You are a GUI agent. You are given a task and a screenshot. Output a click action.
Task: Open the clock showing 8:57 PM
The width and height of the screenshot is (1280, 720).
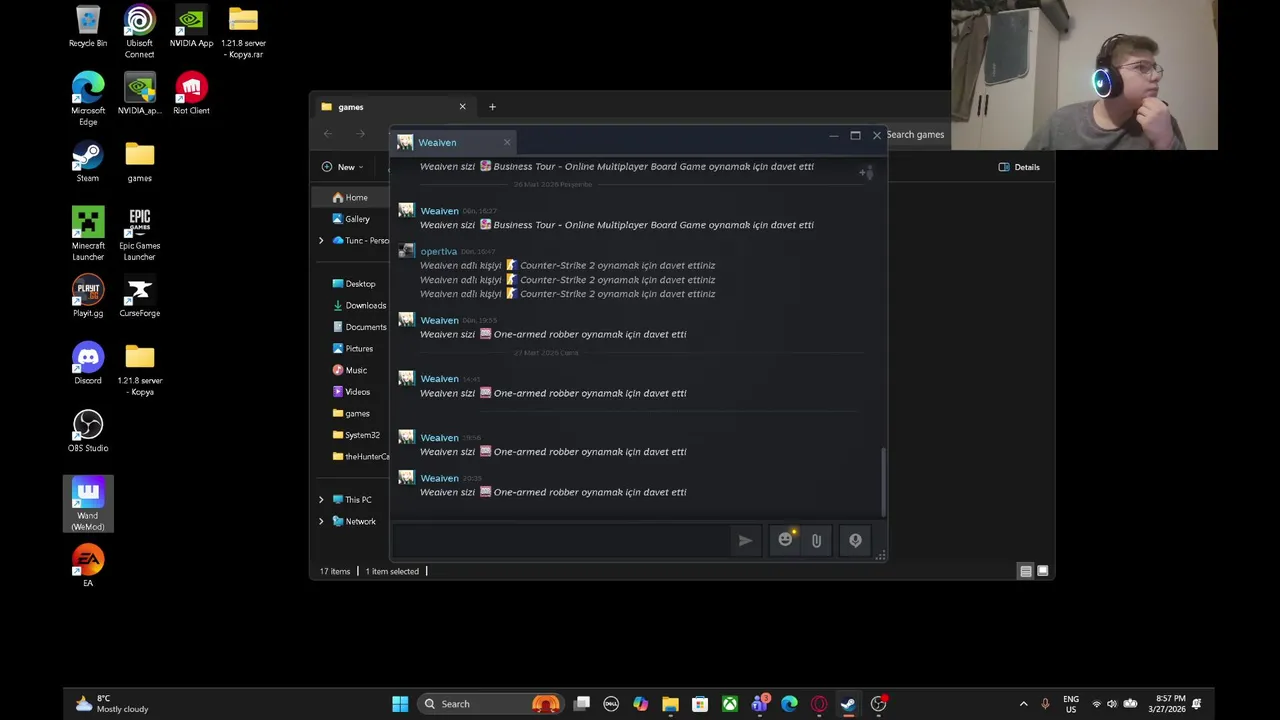click(1167, 704)
